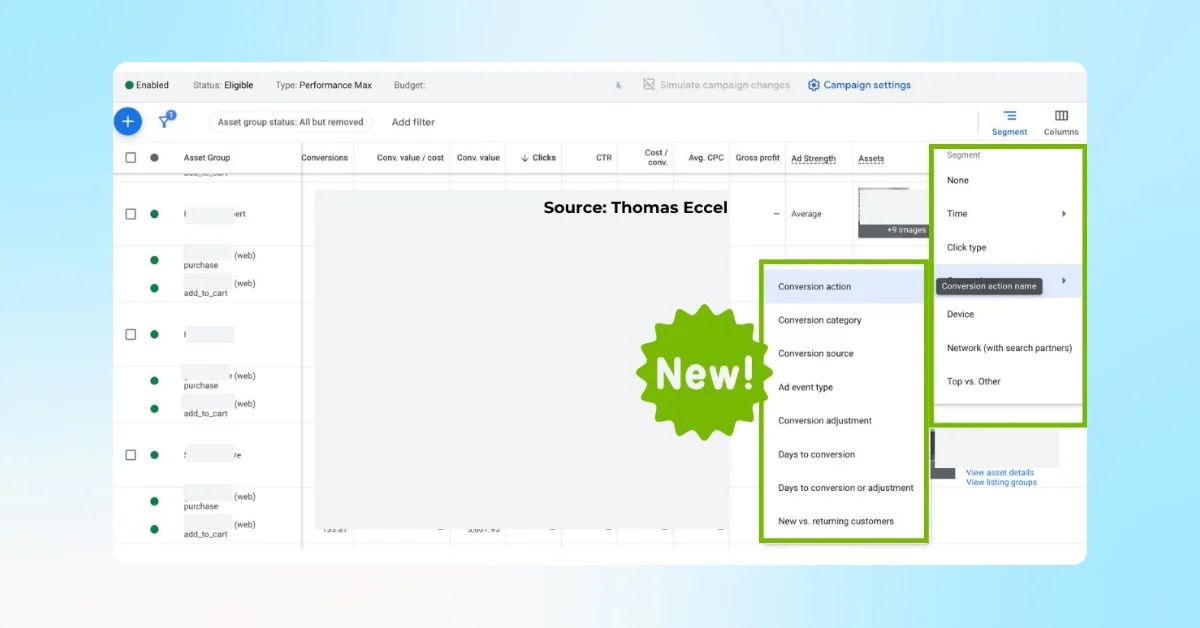Sort by the Conversions column header

325,158
